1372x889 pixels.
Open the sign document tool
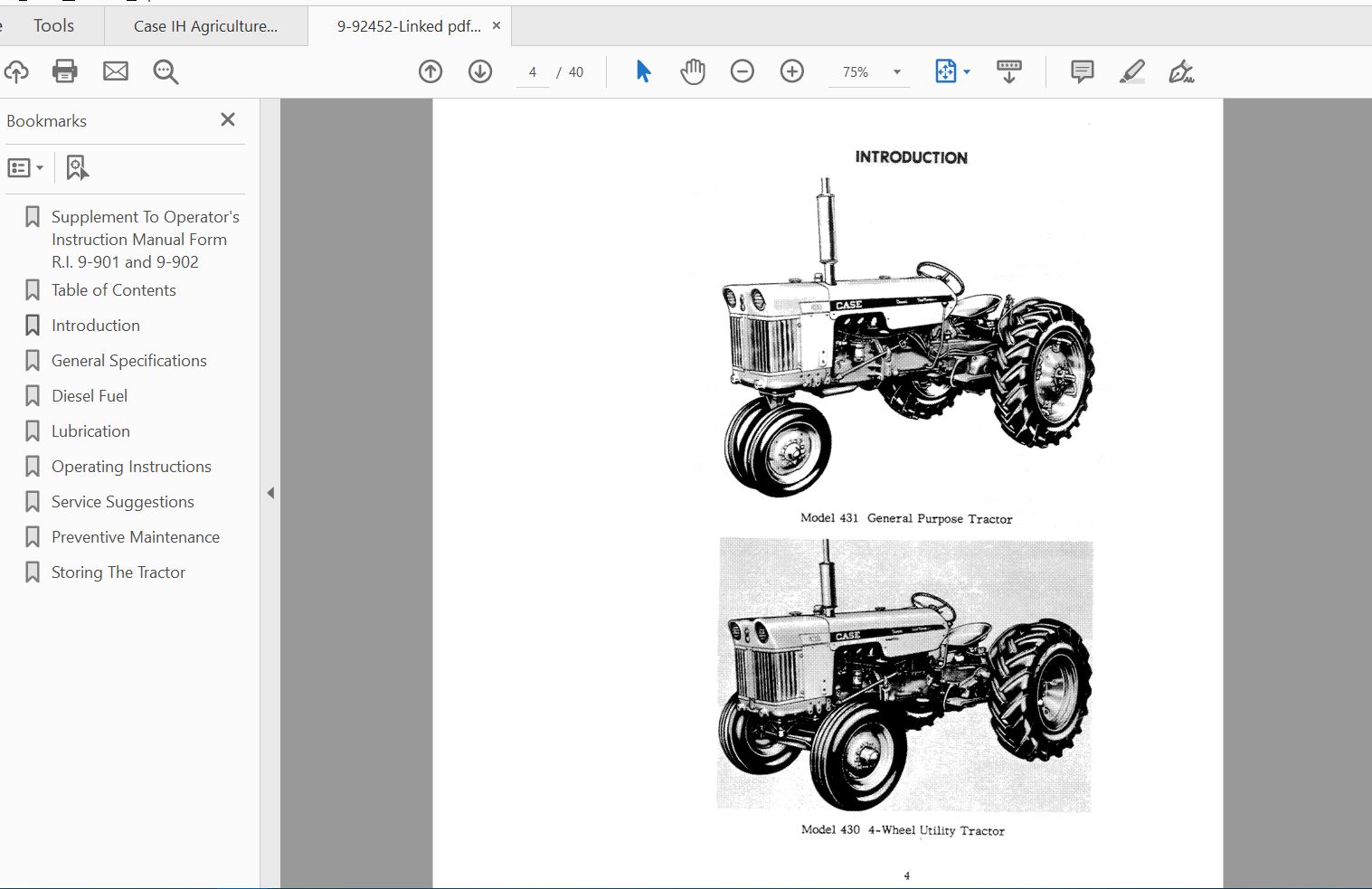(1181, 71)
